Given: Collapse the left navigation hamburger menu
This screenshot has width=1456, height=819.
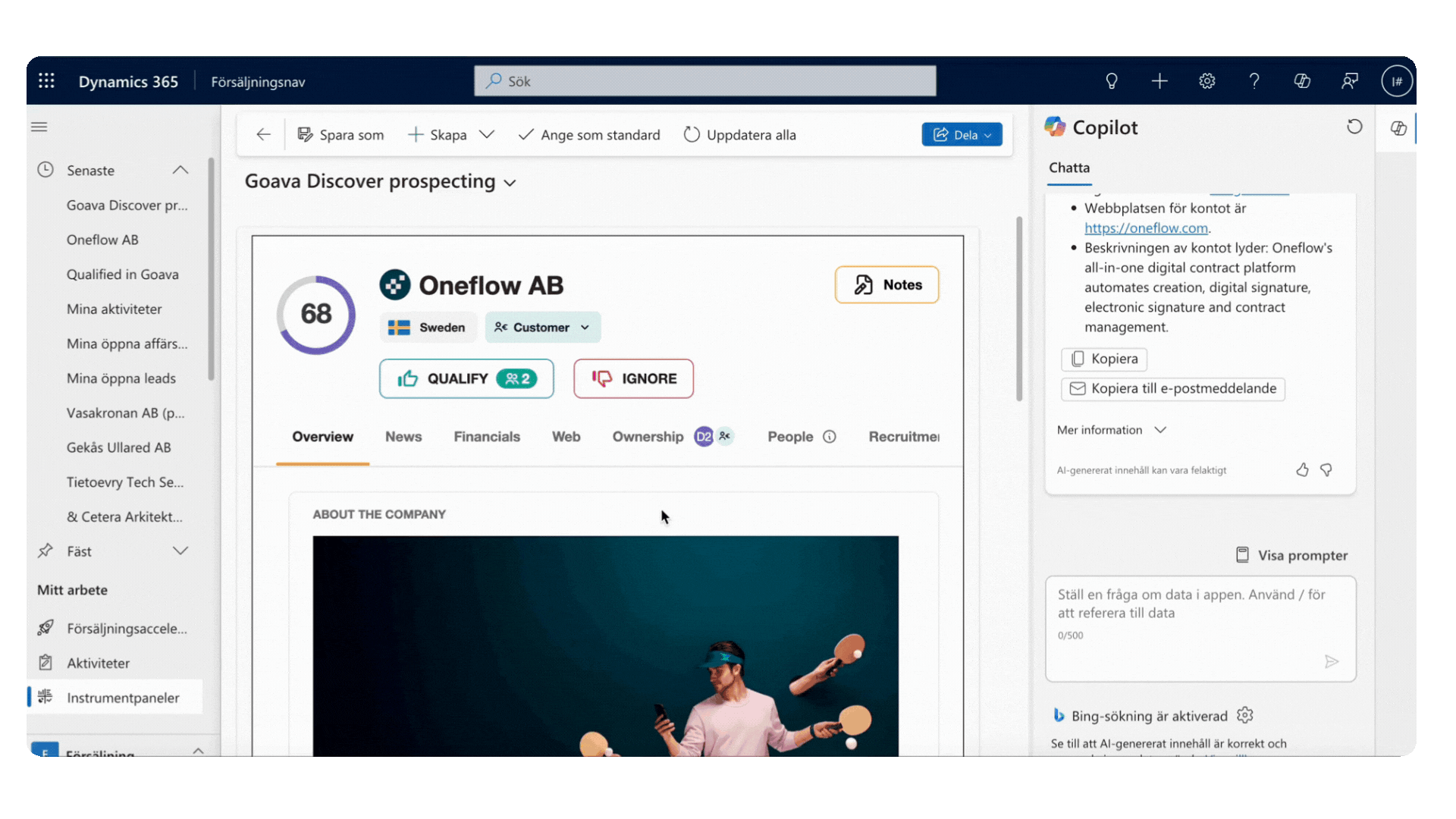Looking at the screenshot, I should pos(39,127).
